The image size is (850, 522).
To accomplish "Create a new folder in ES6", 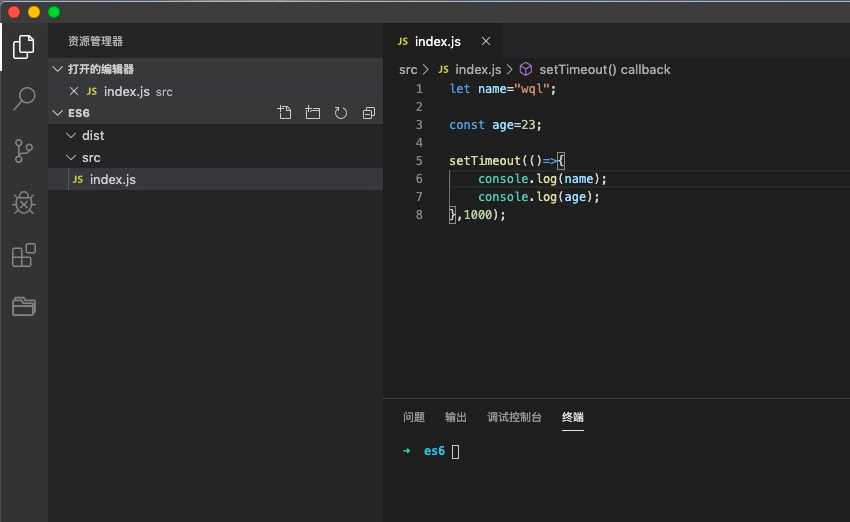I will tap(313, 113).
